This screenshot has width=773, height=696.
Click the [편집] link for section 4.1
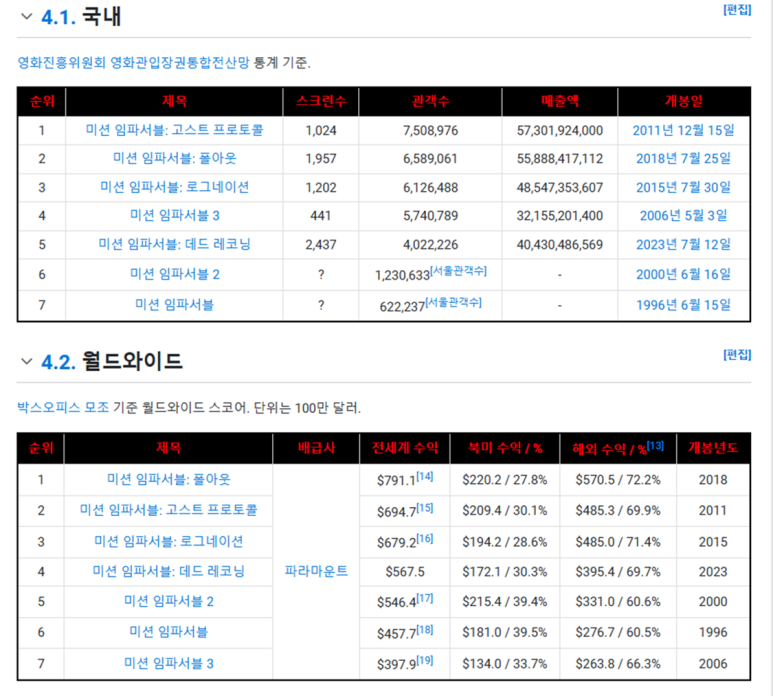pos(737,10)
